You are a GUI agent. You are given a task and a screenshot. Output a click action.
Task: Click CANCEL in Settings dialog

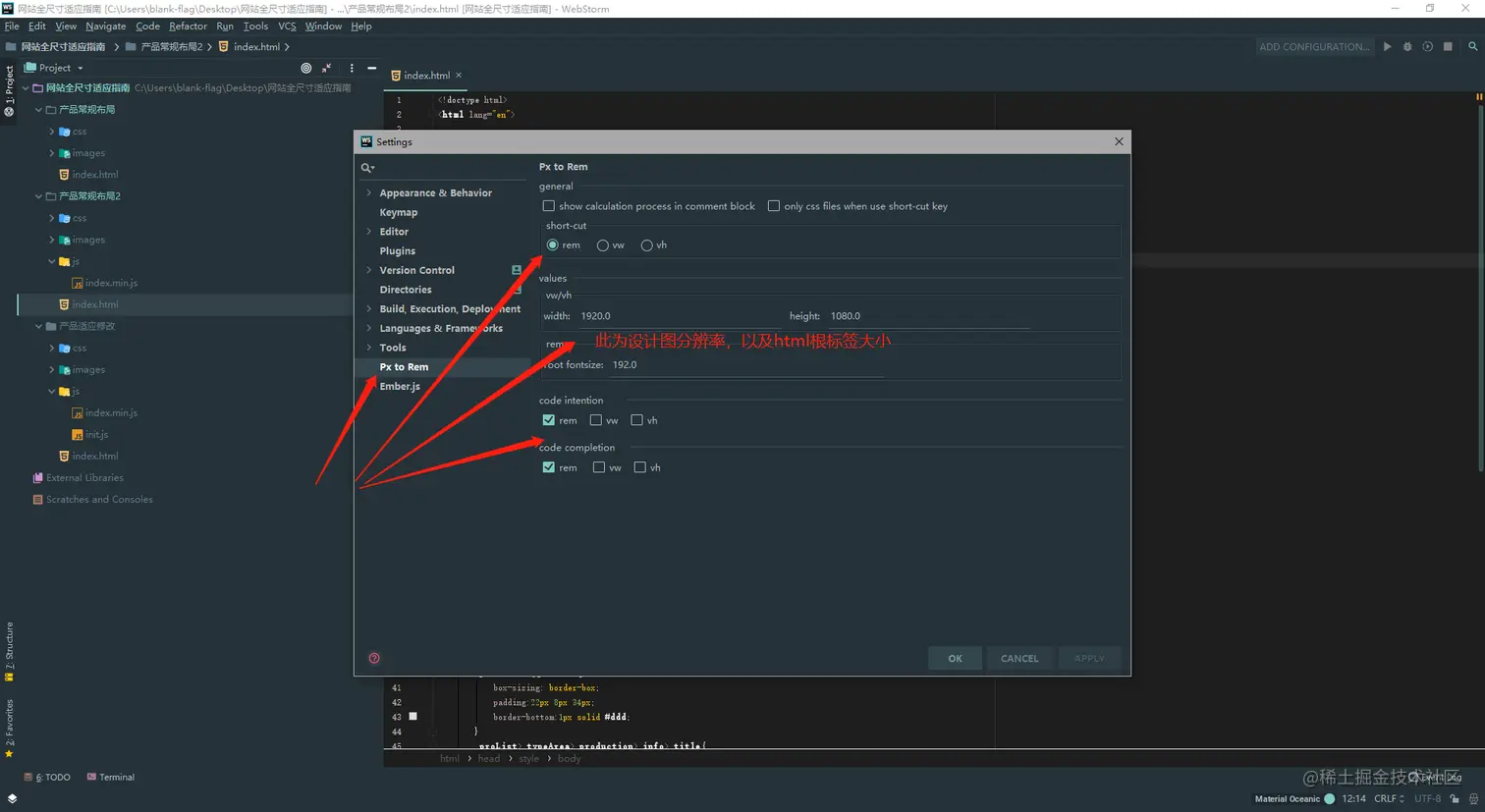tap(1019, 658)
